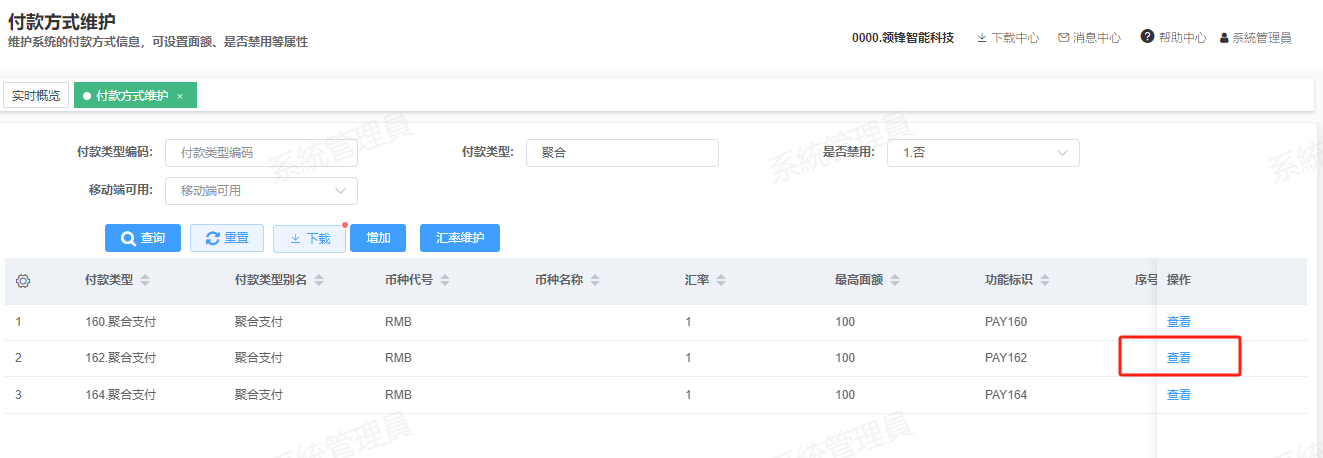This screenshot has height=458, width=1323.
Task: Click the 查询 search button
Action: (x=143, y=238)
